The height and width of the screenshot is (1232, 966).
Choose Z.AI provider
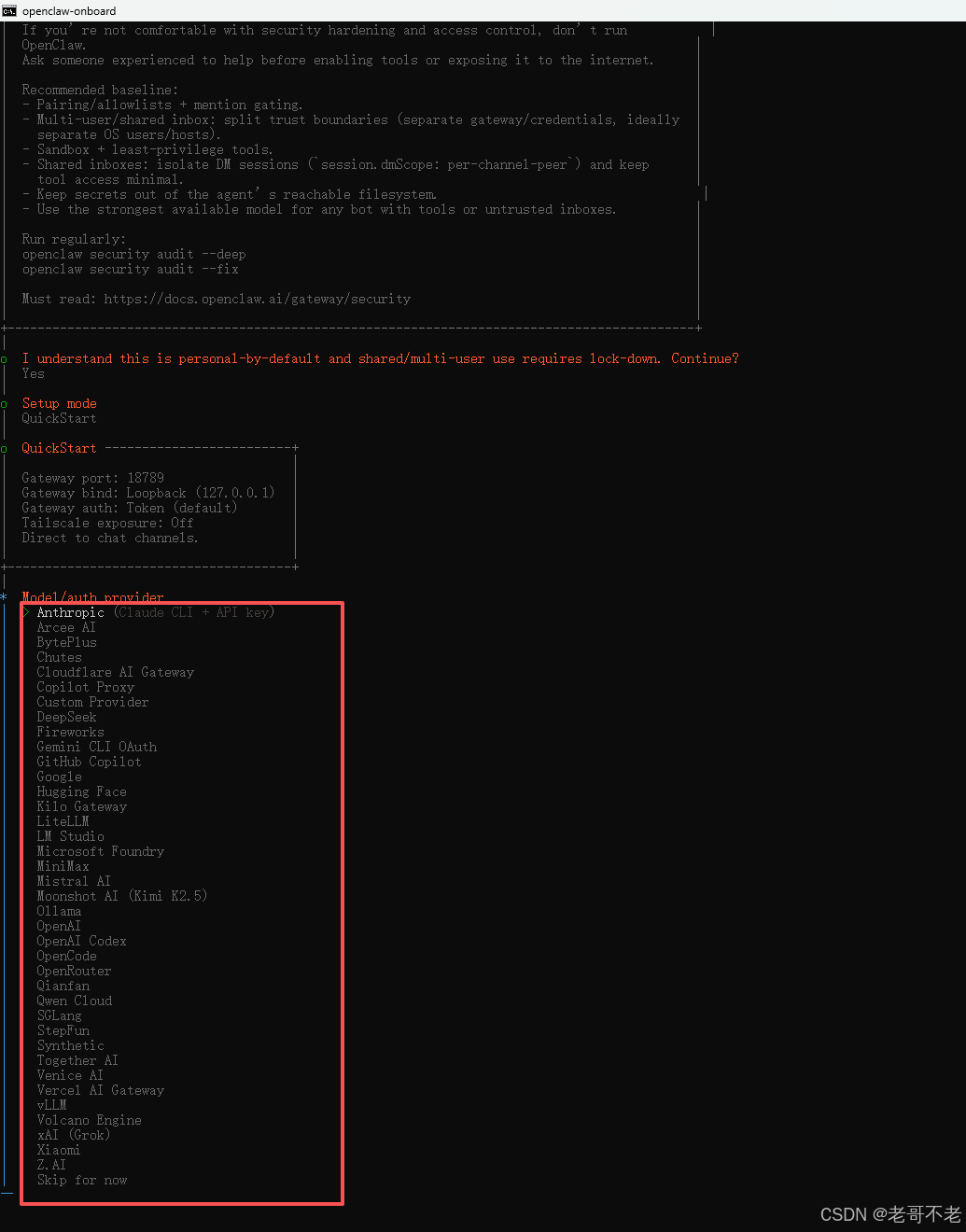[51, 1165]
